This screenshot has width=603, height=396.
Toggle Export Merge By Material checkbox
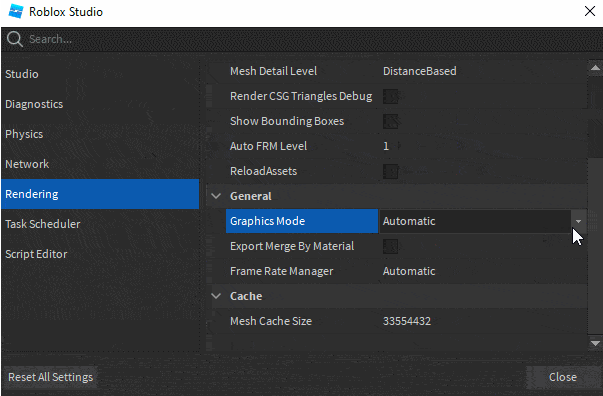390,246
